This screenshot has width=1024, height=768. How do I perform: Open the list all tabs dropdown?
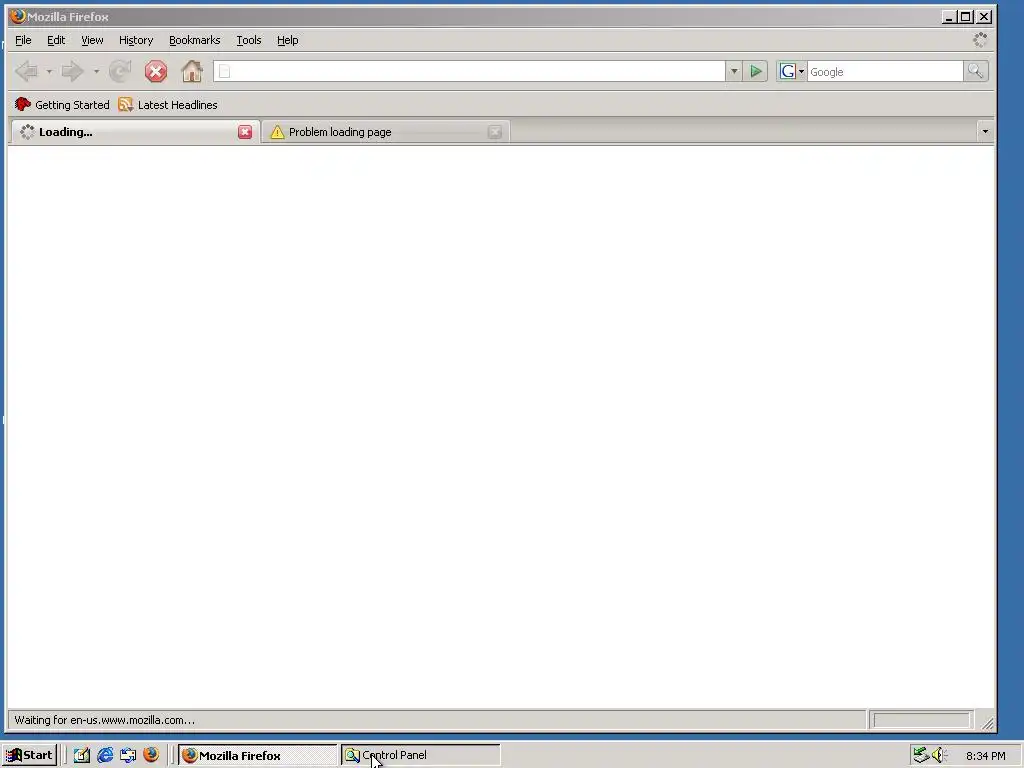985,132
